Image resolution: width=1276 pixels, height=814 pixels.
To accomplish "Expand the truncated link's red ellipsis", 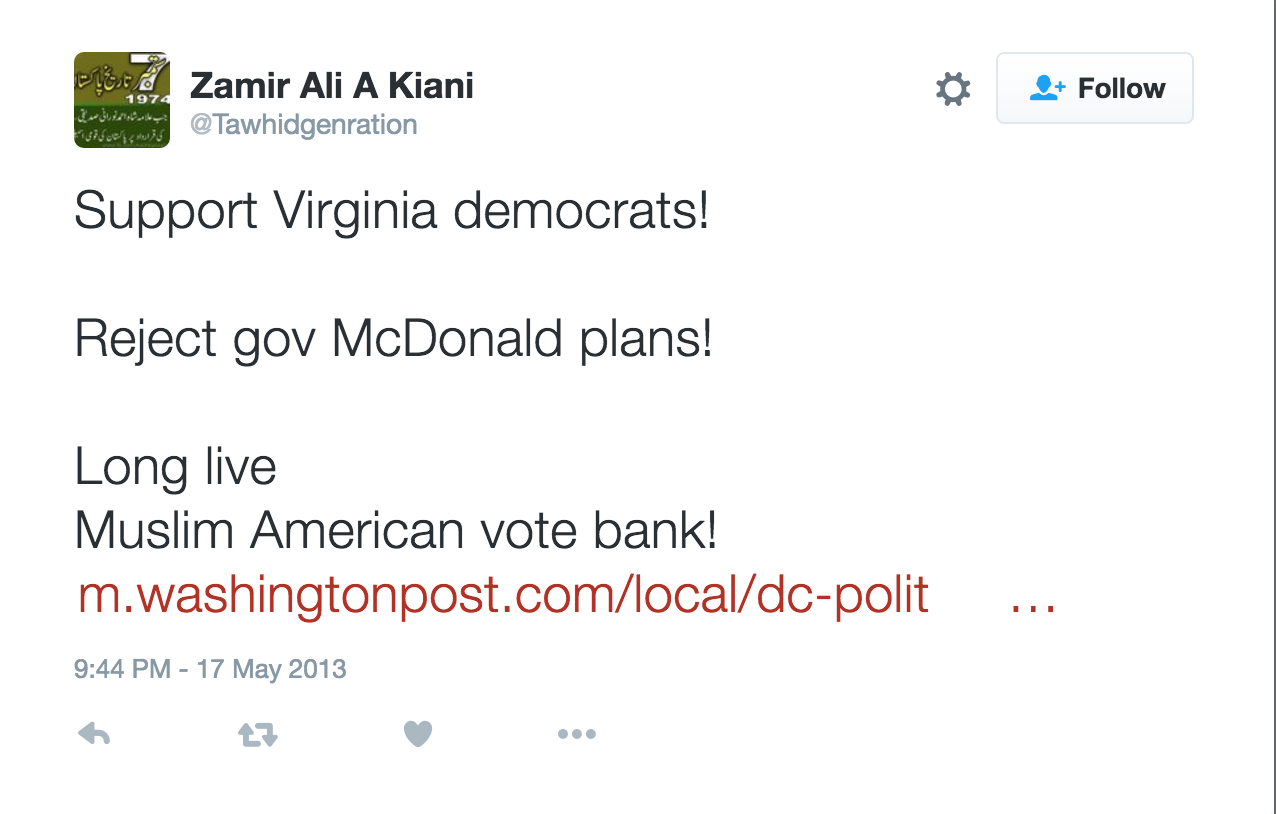I will pos(1033,597).
